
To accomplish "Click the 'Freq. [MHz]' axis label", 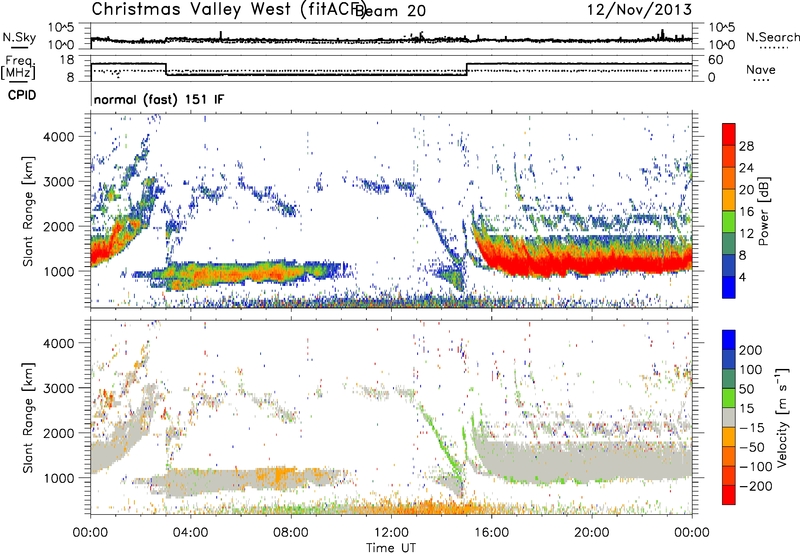I will click(19, 67).
